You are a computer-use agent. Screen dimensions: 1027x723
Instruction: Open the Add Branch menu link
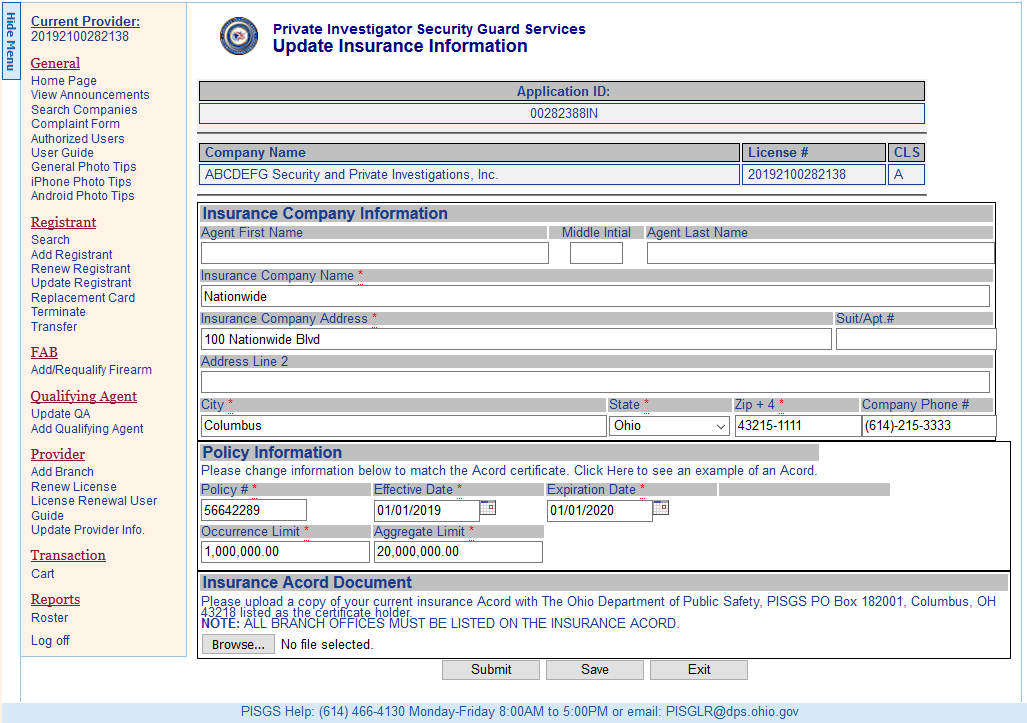click(x=62, y=472)
